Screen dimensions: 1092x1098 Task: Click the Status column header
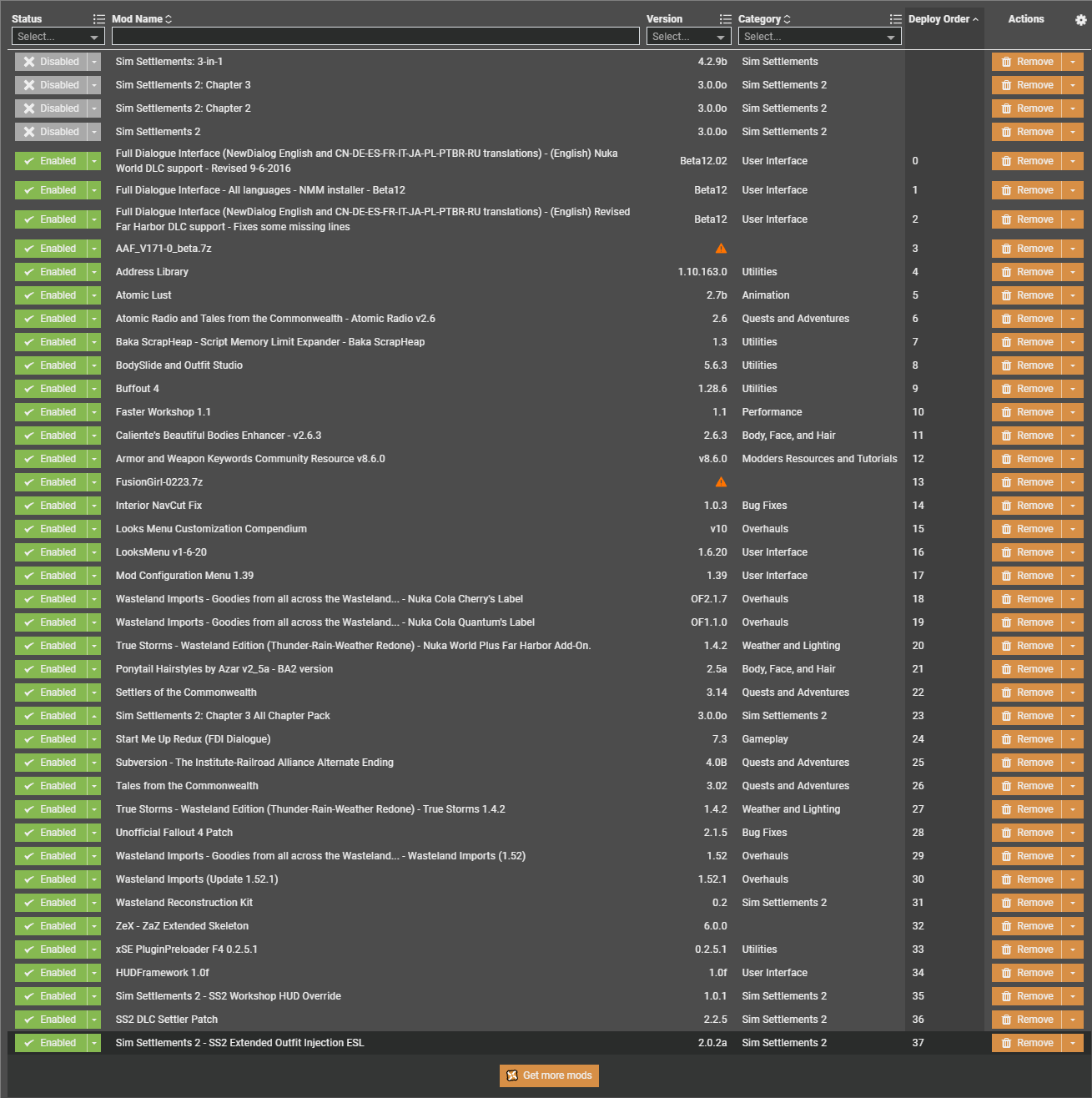point(27,19)
